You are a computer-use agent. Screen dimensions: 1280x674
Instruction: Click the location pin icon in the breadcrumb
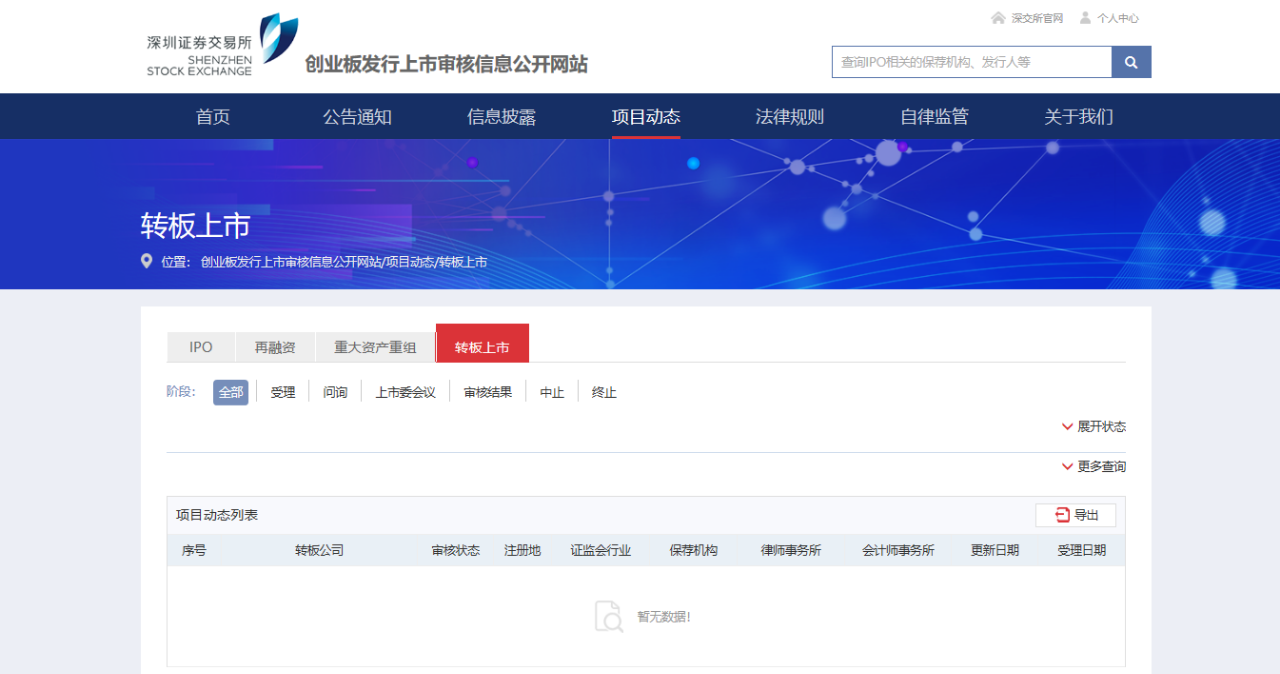[147, 262]
